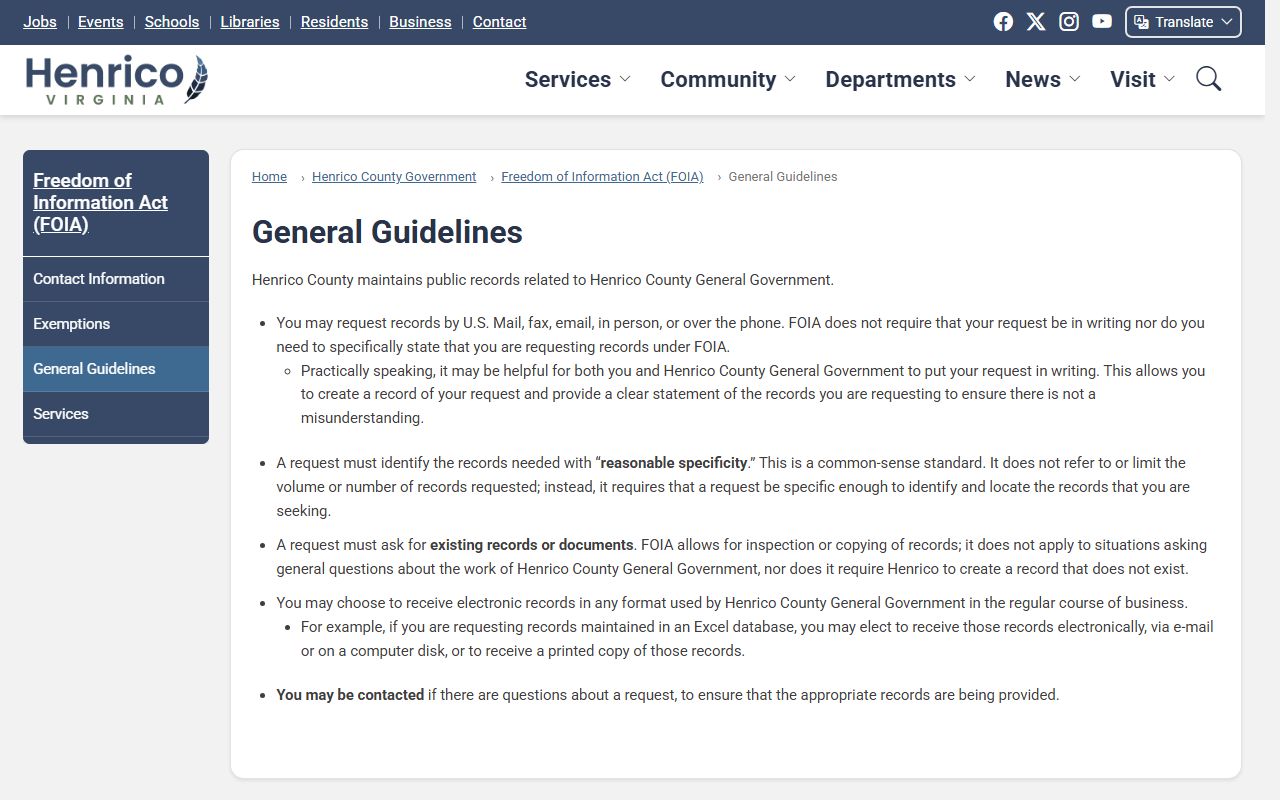Click the General Guidelines page heading

(x=387, y=232)
